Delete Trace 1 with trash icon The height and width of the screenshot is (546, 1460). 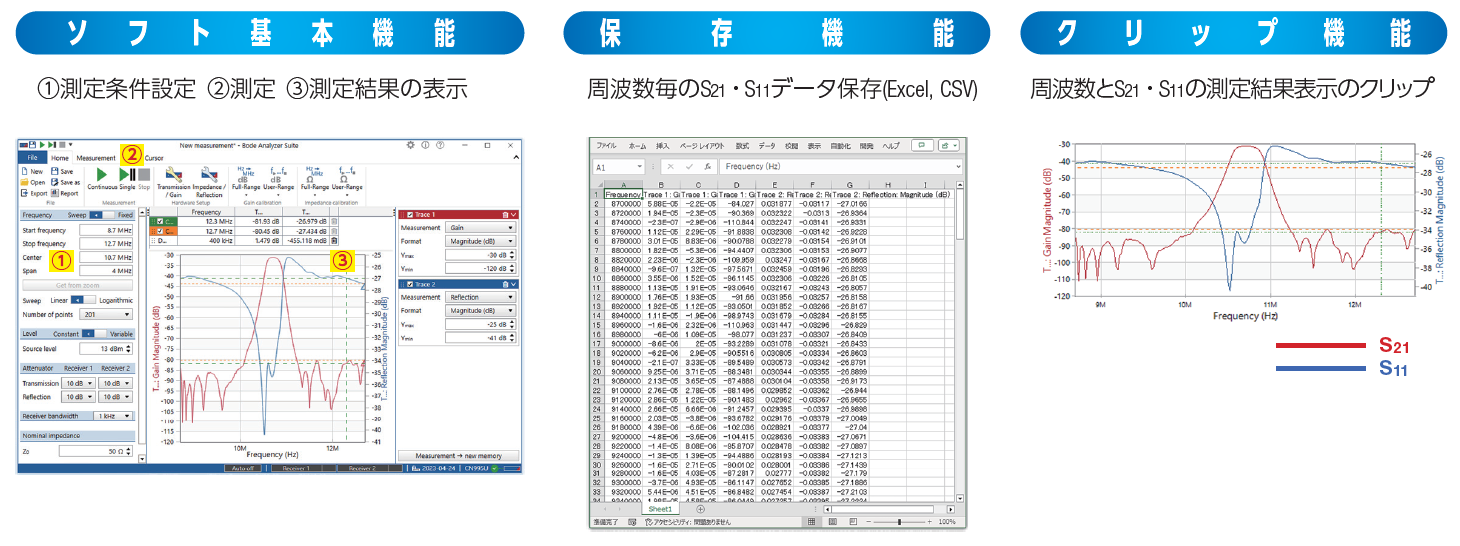pyautogui.click(x=505, y=215)
